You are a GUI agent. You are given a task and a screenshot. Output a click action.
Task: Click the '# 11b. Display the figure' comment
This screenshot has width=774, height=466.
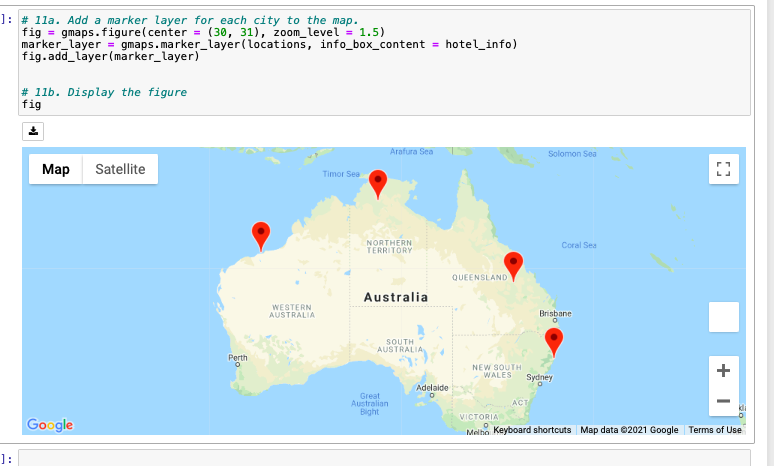104,92
